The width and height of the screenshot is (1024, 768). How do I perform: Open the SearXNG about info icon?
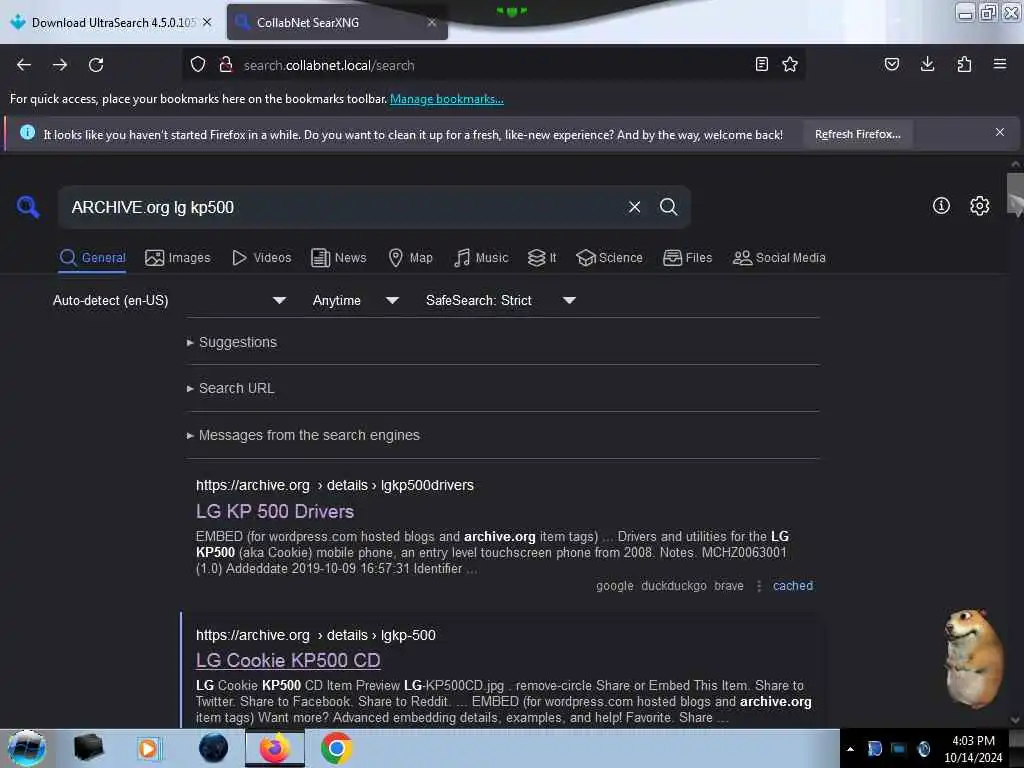941,206
